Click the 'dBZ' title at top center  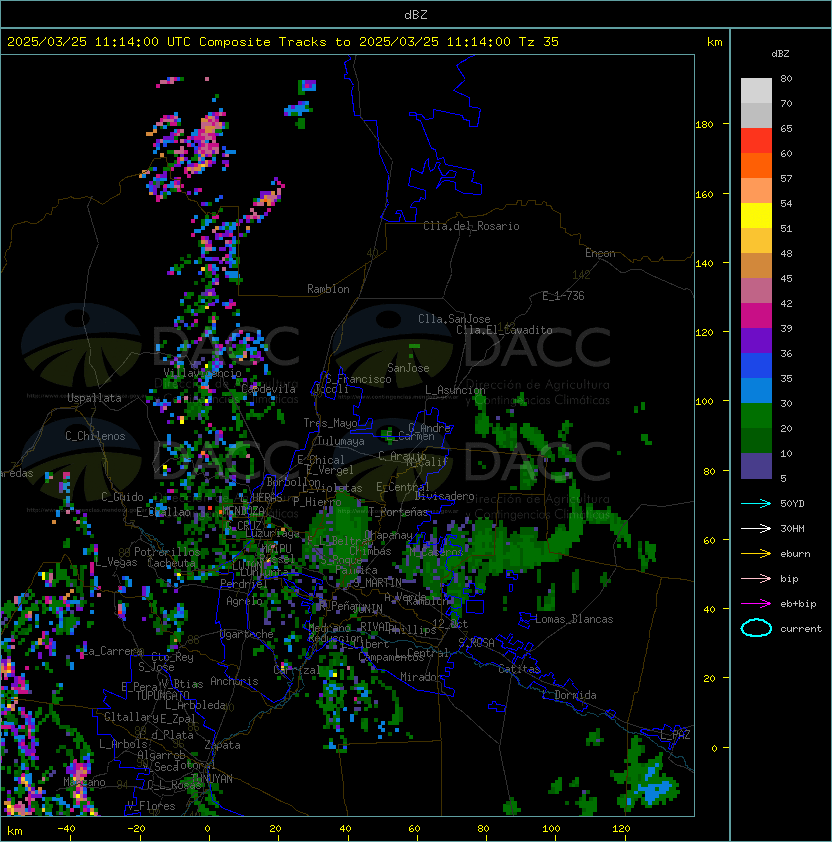coord(416,14)
